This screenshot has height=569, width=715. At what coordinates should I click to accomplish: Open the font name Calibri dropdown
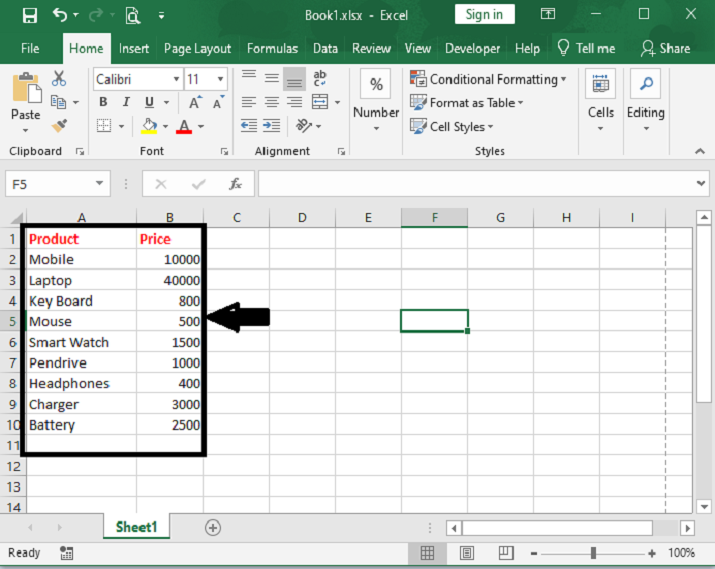(x=176, y=79)
